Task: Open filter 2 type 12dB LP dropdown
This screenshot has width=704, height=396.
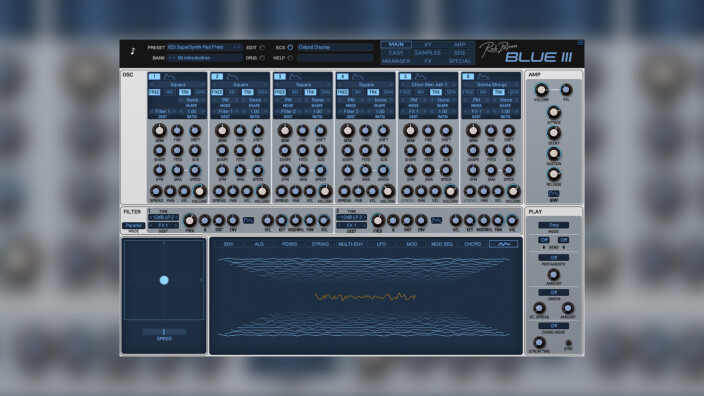Action: pyautogui.click(x=352, y=217)
